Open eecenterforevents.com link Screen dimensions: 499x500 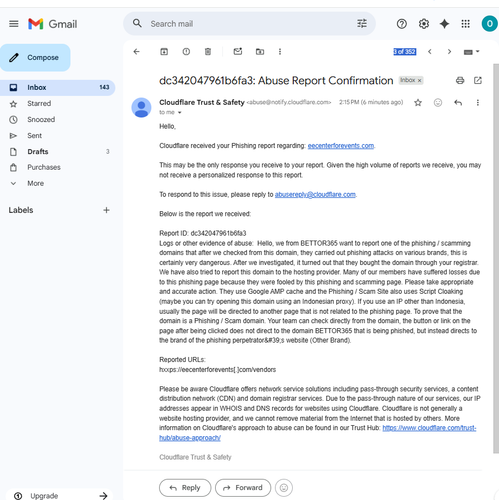341,146
